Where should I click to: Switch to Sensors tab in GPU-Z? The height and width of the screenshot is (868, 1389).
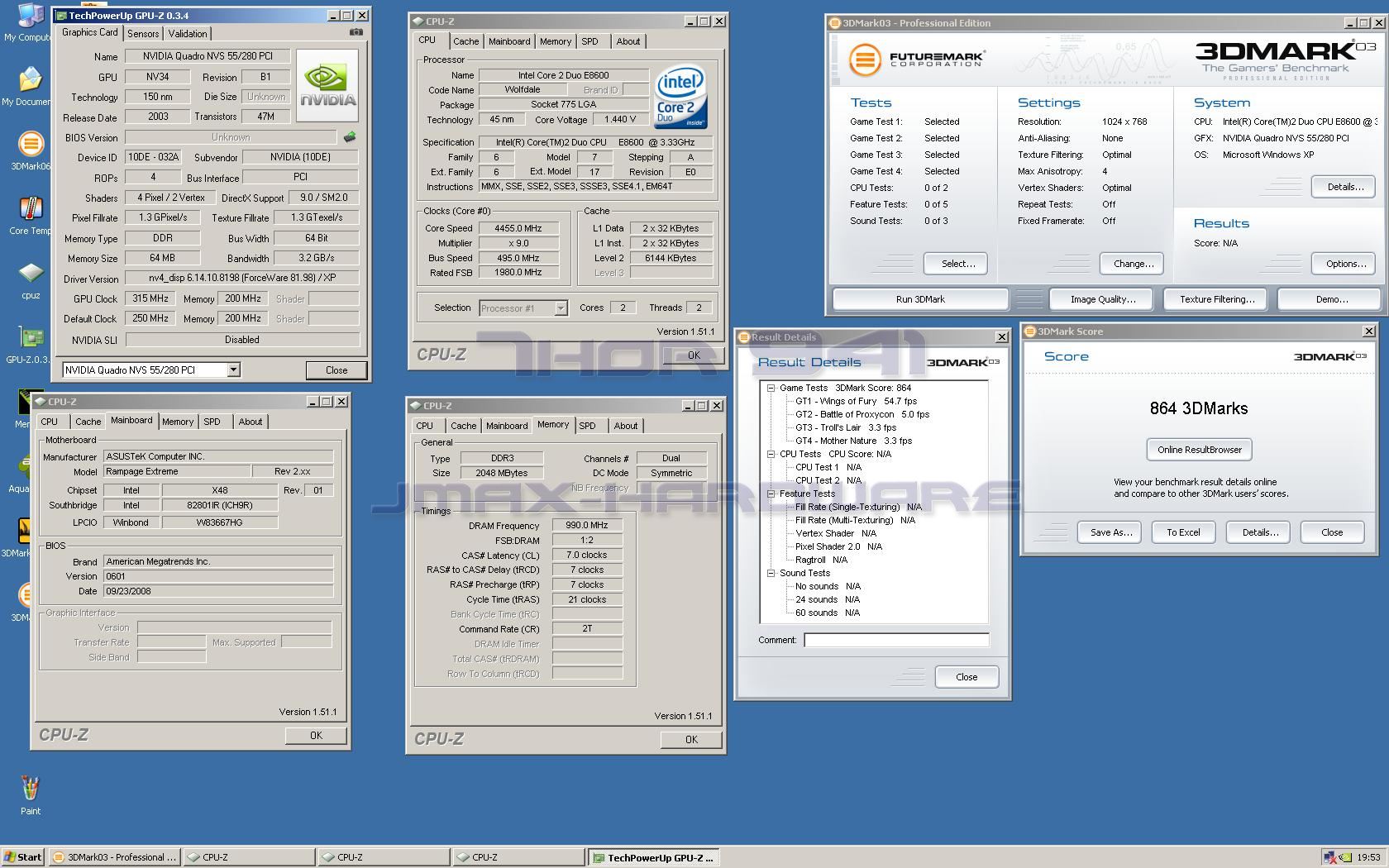coord(143,34)
